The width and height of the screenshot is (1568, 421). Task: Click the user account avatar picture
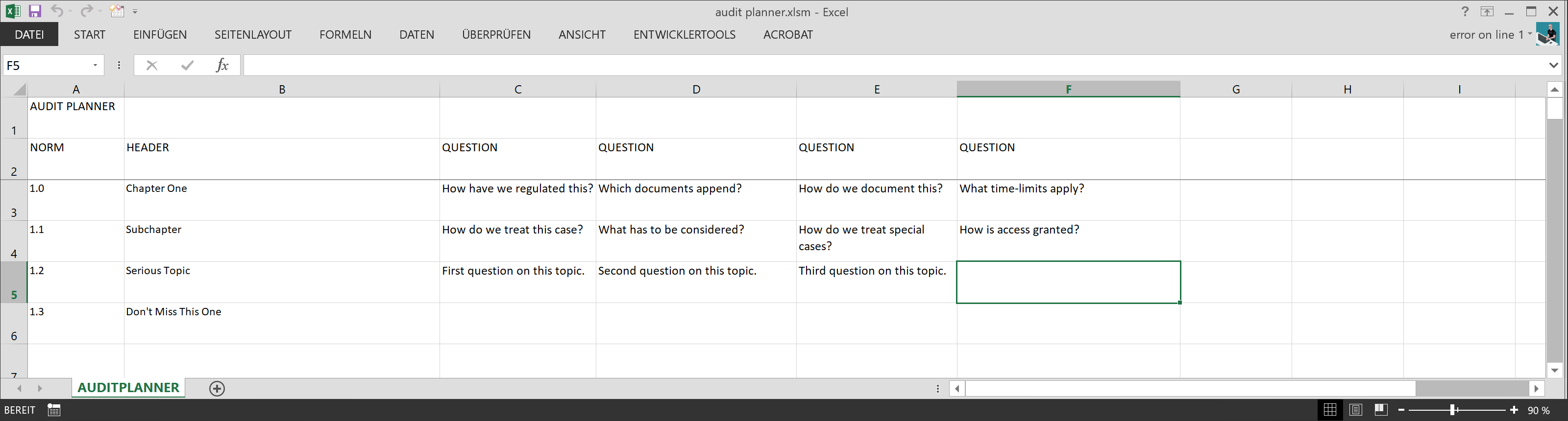(x=1547, y=34)
